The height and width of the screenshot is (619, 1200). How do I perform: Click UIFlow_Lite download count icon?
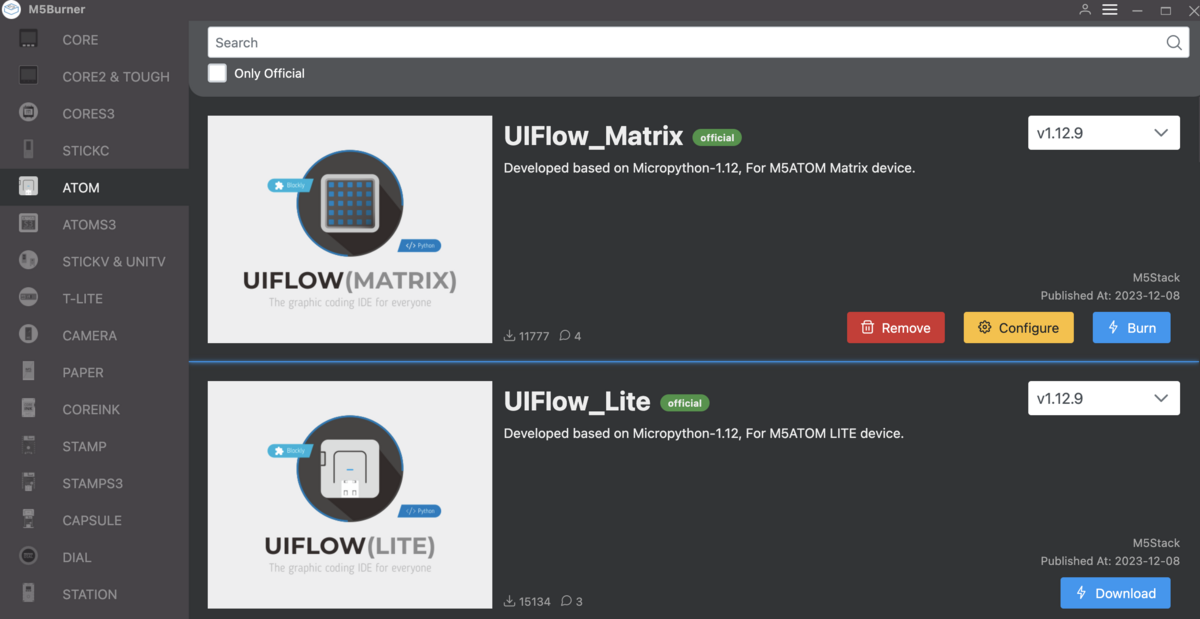click(x=510, y=601)
